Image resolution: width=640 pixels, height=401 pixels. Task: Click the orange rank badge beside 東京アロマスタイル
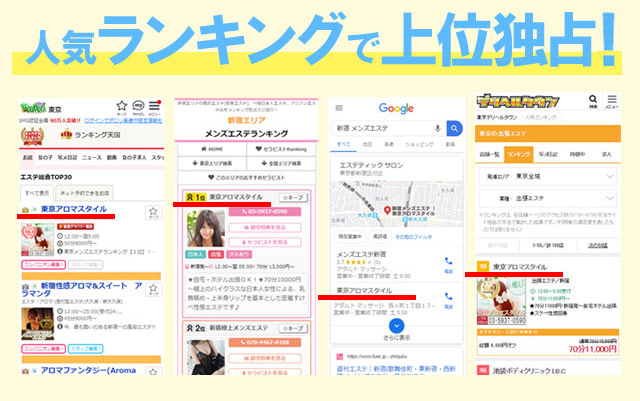pos(483,266)
